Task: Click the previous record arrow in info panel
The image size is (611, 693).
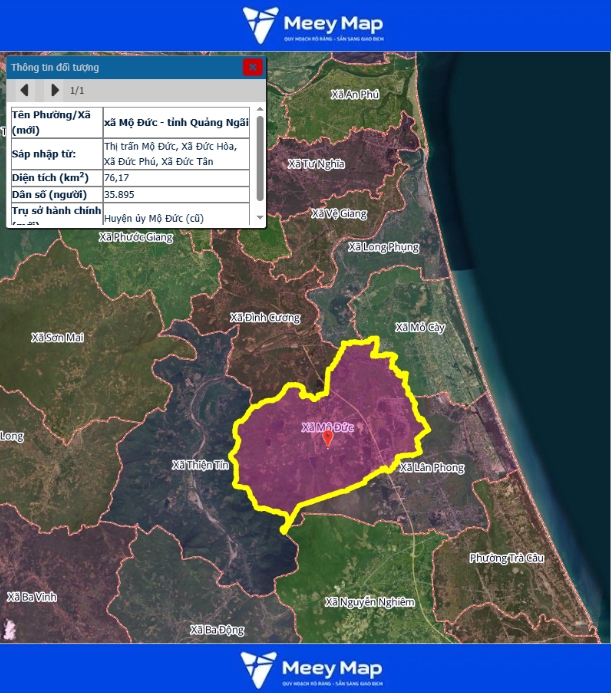Action: (24, 90)
